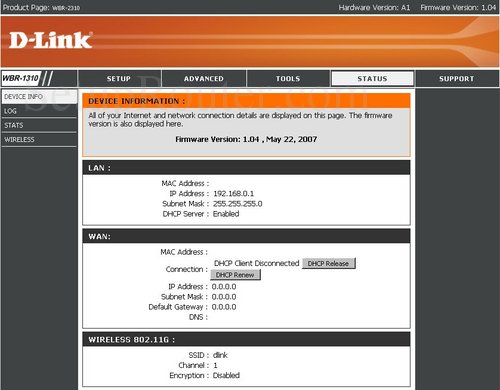Click the WBR-1310 model badge
The width and height of the screenshot is (500, 390).
(x=21, y=78)
